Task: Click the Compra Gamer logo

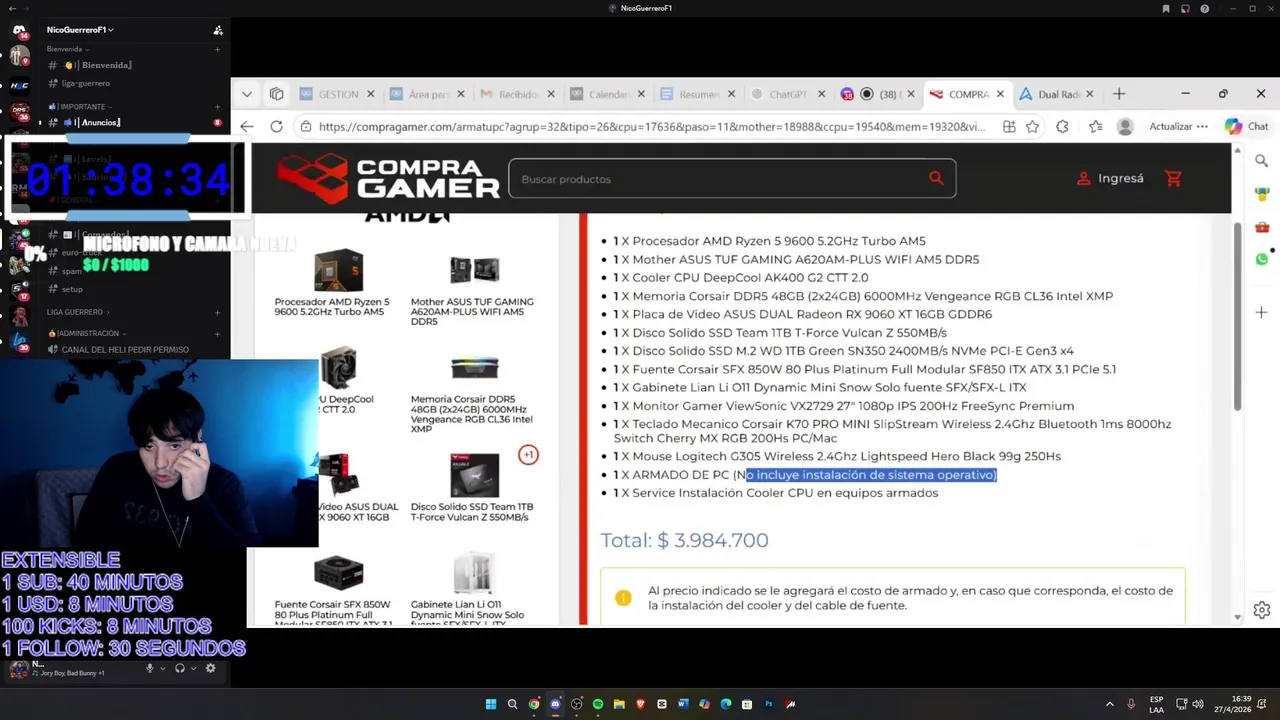Action: point(388,178)
